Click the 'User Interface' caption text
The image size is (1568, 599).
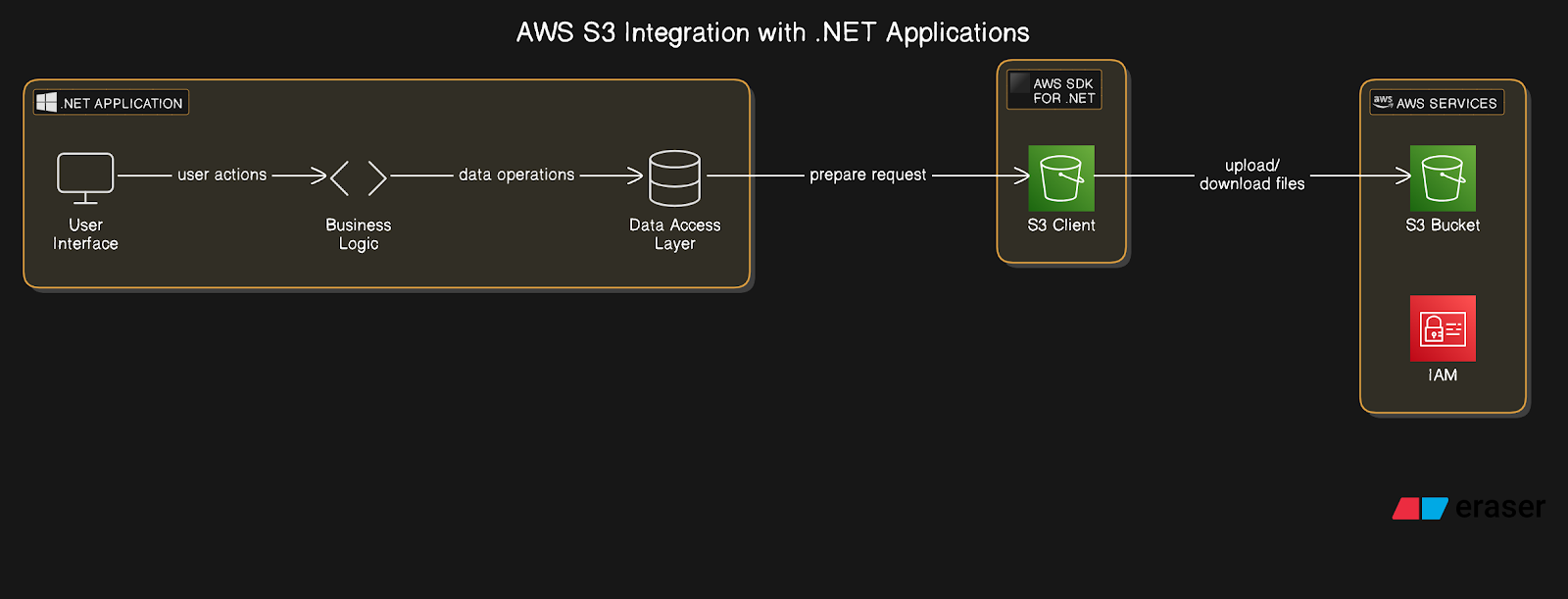(x=85, y=234)
